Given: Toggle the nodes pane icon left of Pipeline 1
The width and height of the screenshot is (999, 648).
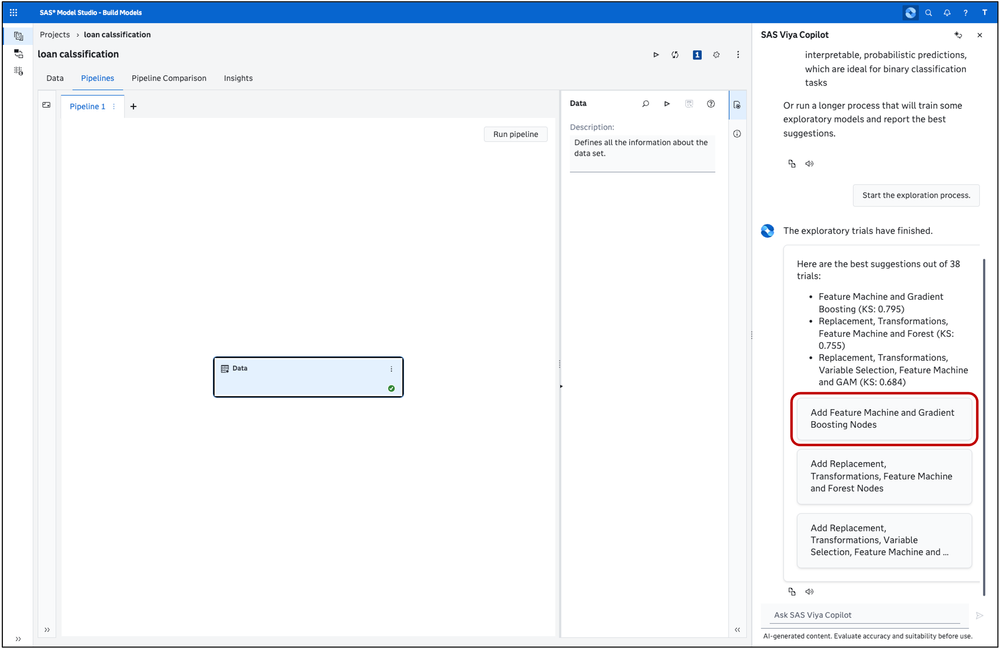Looking at the screenshot, I should pyautogui.click(x=47, y=105).
